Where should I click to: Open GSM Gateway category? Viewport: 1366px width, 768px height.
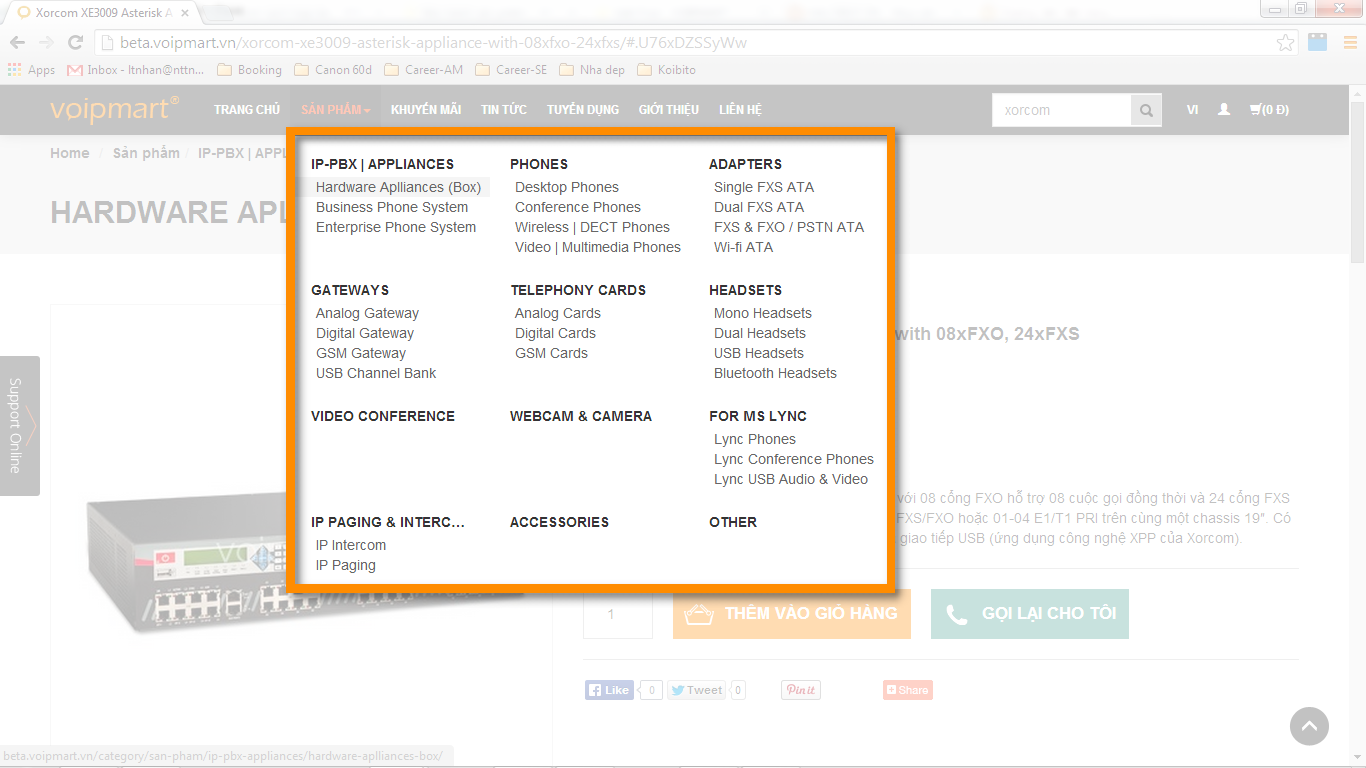point(361,353)
